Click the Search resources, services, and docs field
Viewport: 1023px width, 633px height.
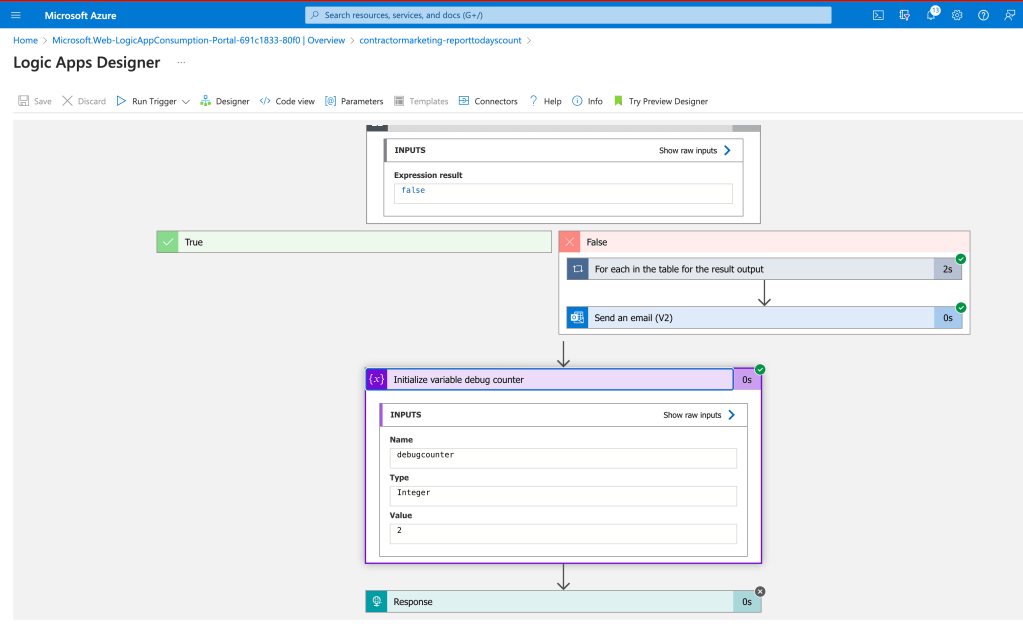pyautogui.click(x=568, y=15)
